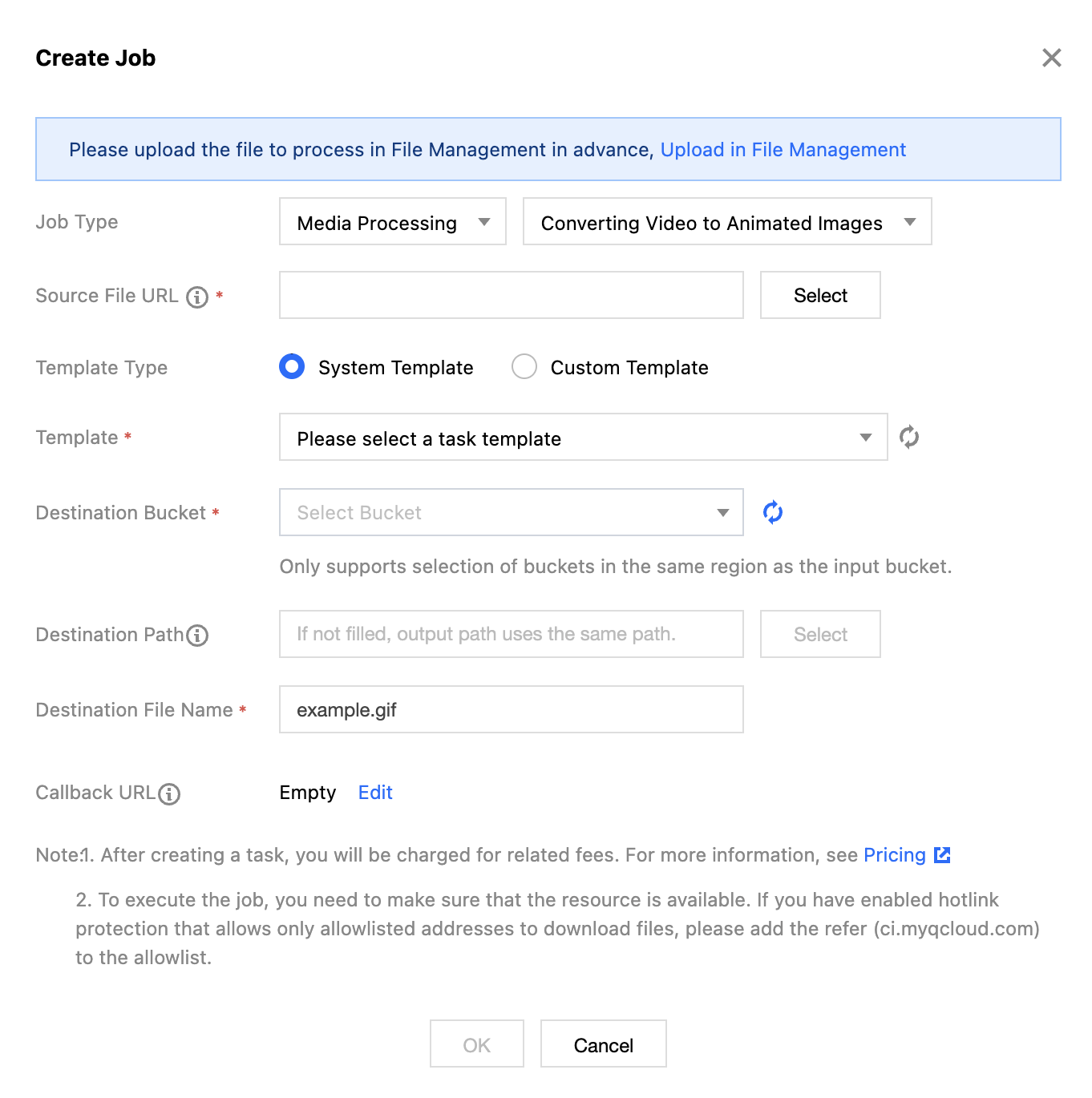1092x1098 pixels.
Task: Click the external link icon beside Pricing
Action: coord(943,855)
